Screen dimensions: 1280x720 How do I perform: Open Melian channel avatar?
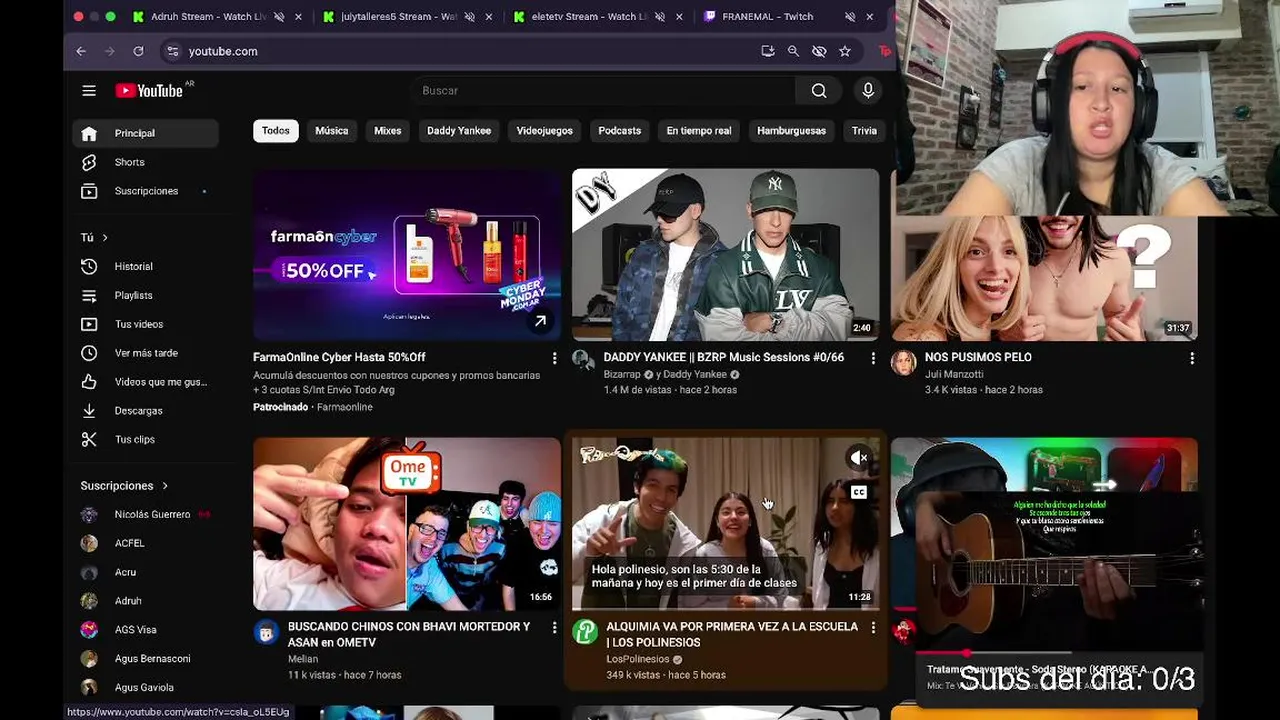(x=266, y=631)
